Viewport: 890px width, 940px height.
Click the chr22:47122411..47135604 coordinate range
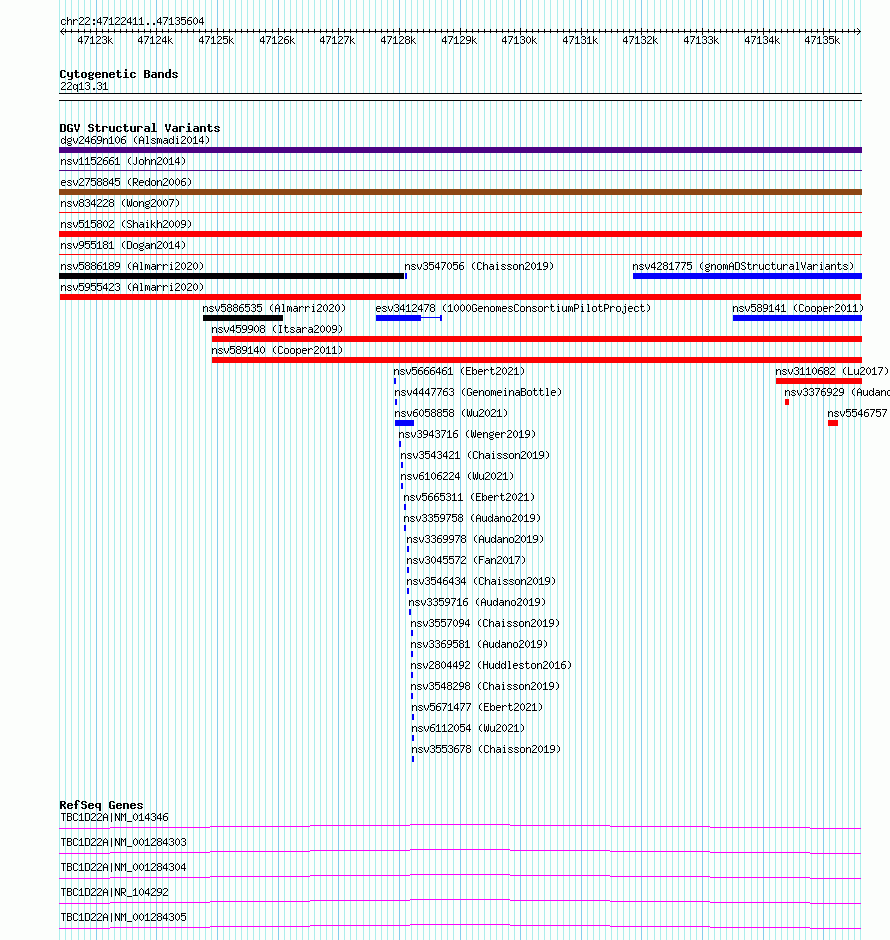click(132, 21)
